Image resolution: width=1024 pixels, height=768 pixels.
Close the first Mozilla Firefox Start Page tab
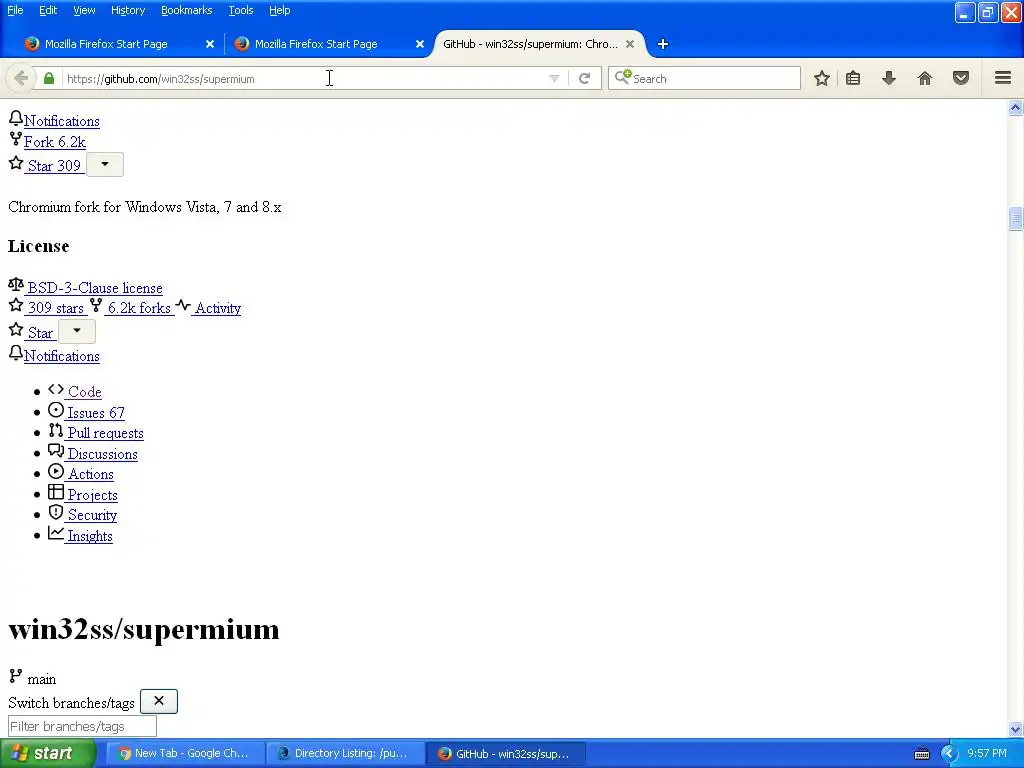point(210,44)
